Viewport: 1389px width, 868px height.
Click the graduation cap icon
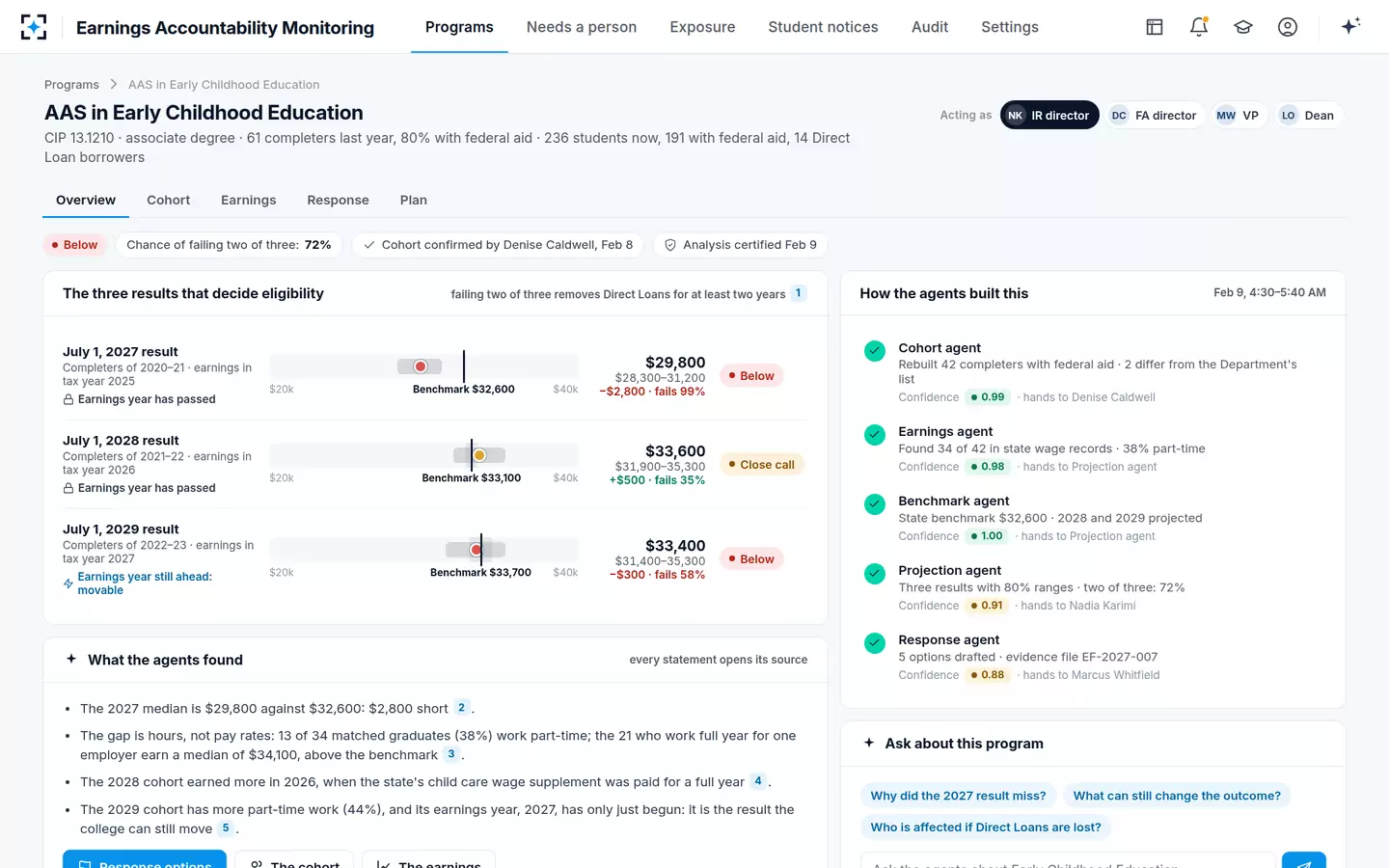coord(1243,27)
